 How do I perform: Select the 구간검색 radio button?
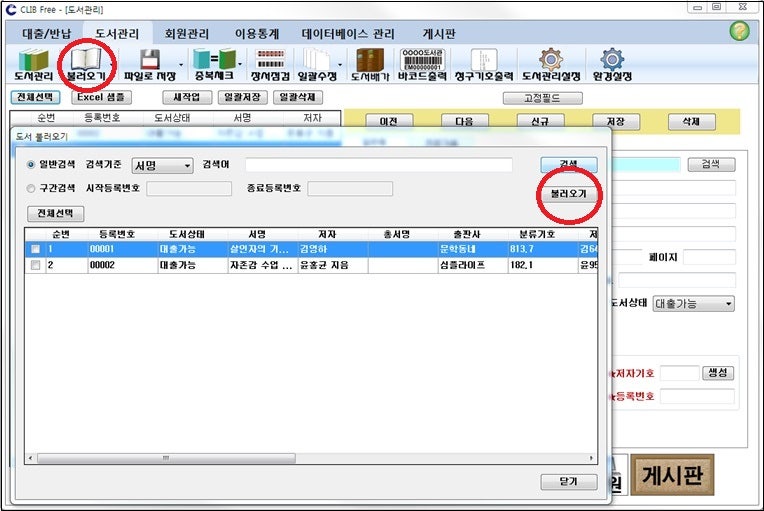click(31, 188)
